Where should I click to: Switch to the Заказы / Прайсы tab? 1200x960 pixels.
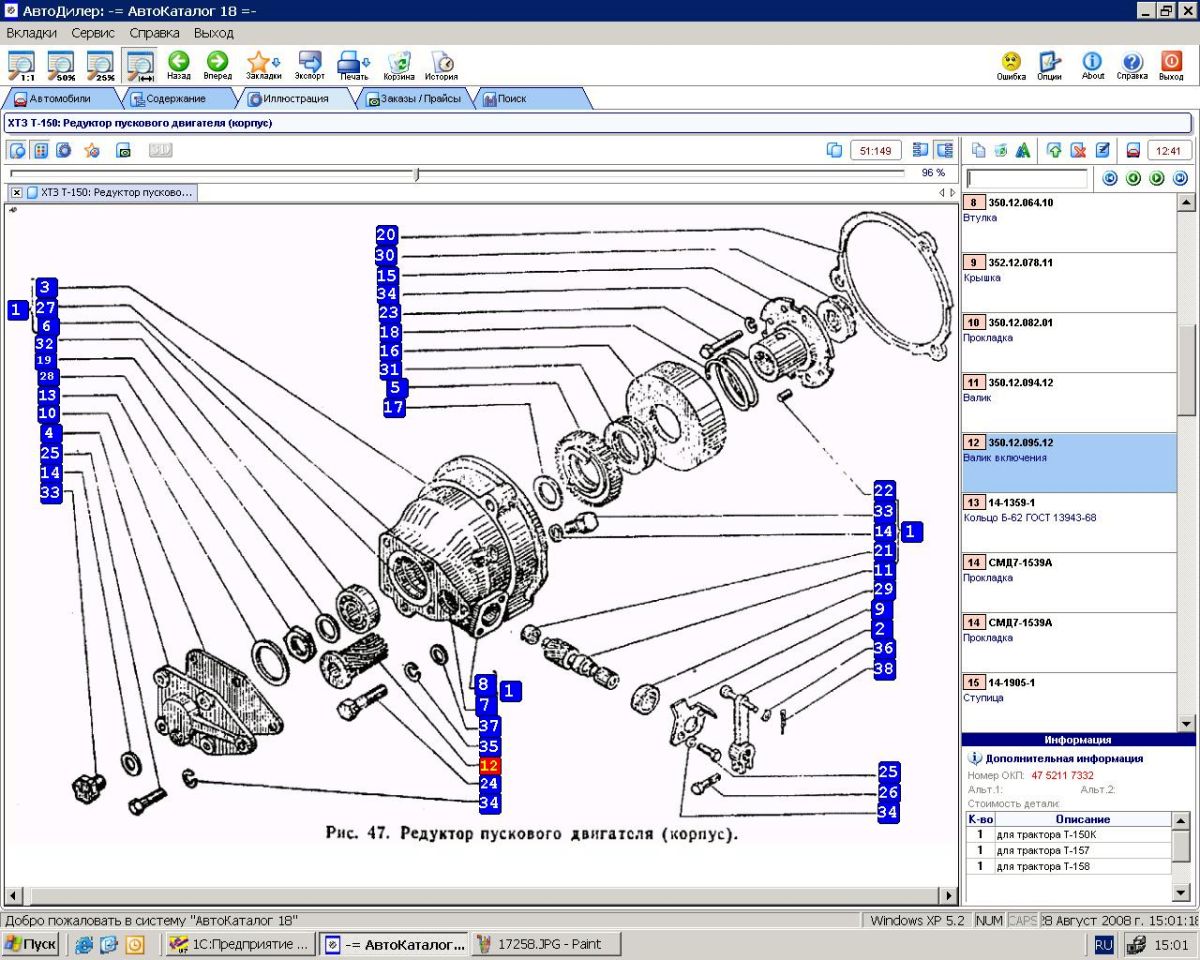click(413, 99)
